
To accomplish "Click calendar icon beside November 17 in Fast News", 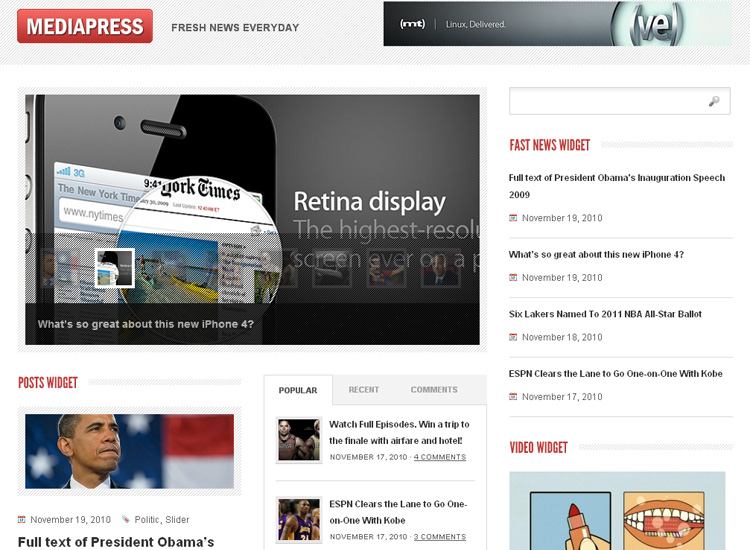I will [x=513, y=396].
